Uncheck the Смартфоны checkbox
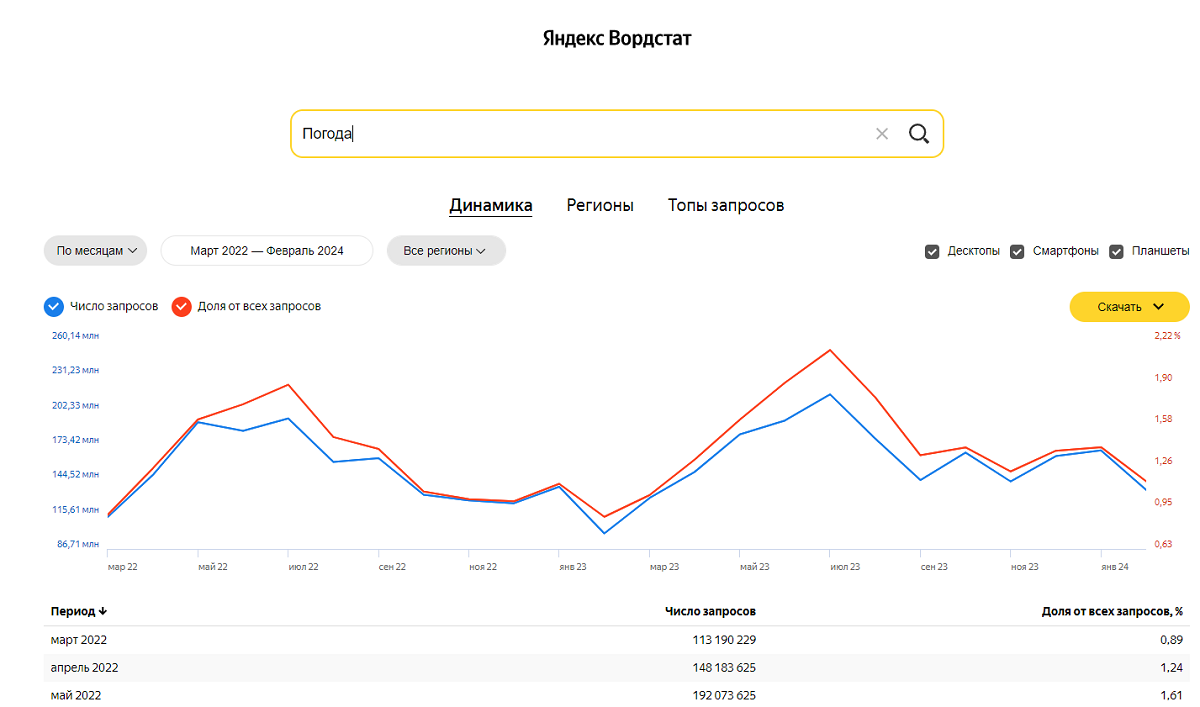The width and height of the screenshot is (1200, 707). point(1017,251)
